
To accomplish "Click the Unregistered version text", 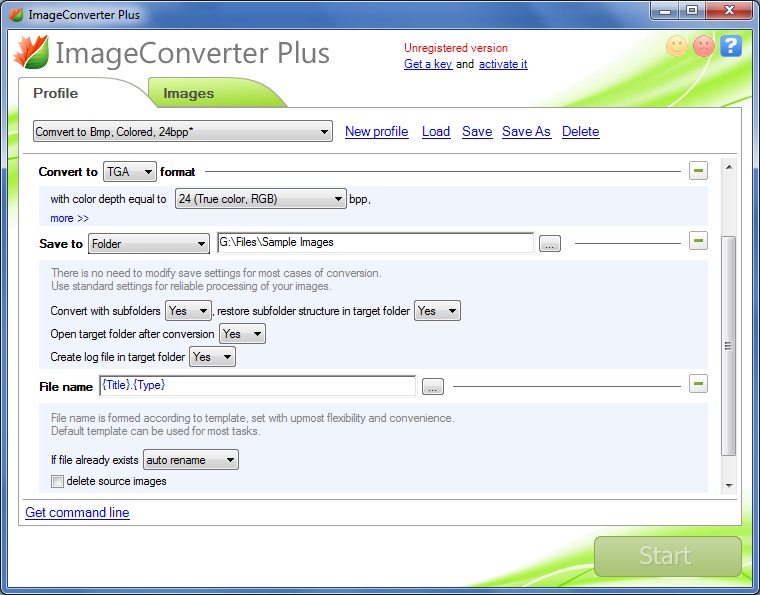I will [456, 48].
